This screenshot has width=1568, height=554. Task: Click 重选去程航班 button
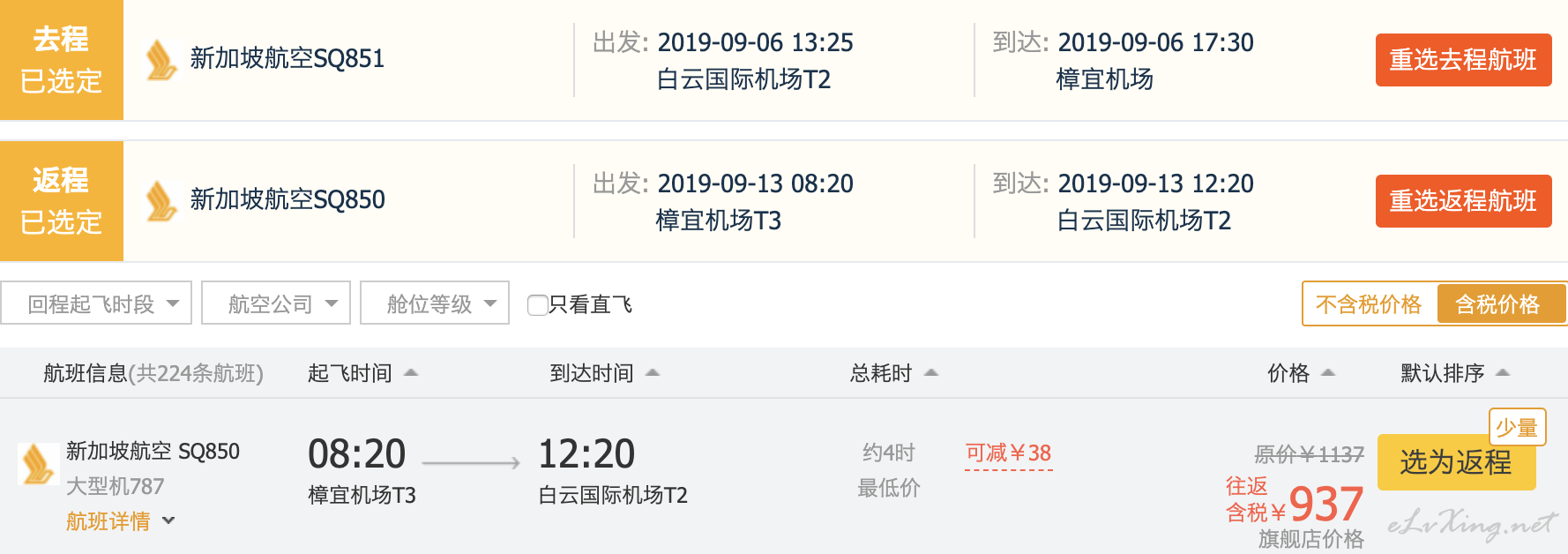coord(1463,60)
